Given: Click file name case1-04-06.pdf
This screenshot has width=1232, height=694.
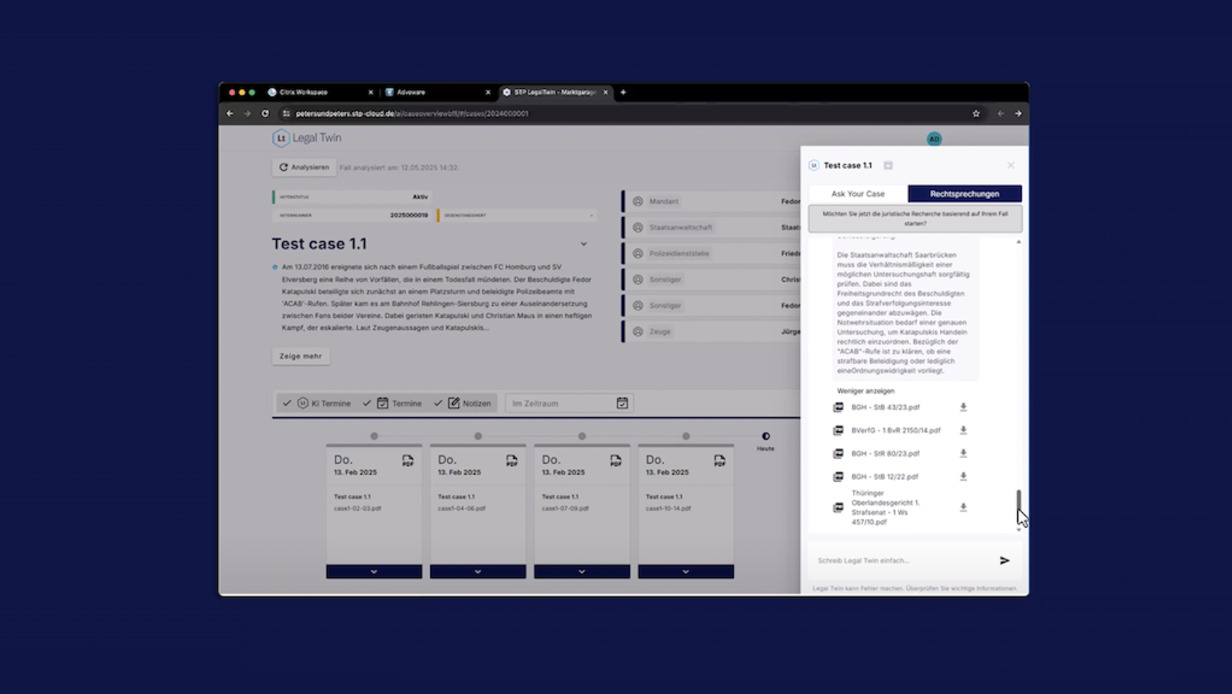Looking at the screenshot, I should 462,508.
